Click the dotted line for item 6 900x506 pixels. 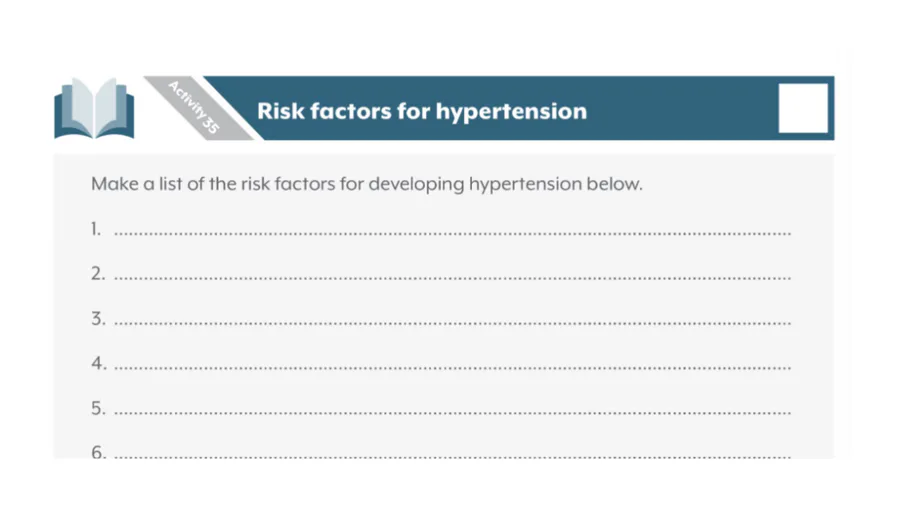coord(452,457)
